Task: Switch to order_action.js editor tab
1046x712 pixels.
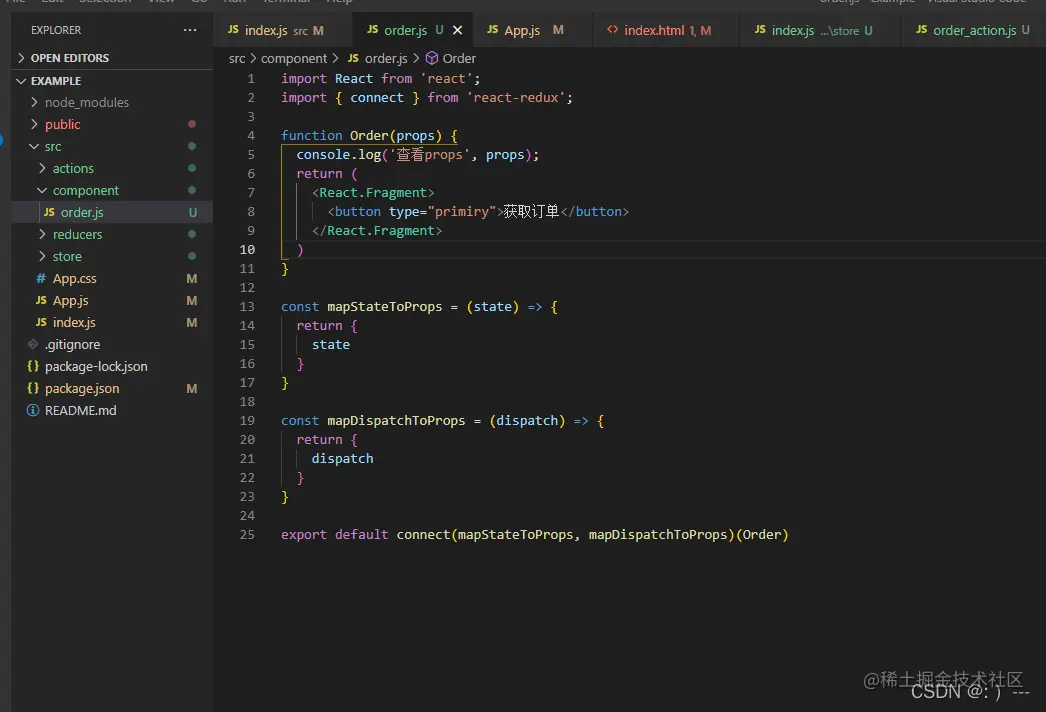Action: pyautogui.click(x=973, y=30)
